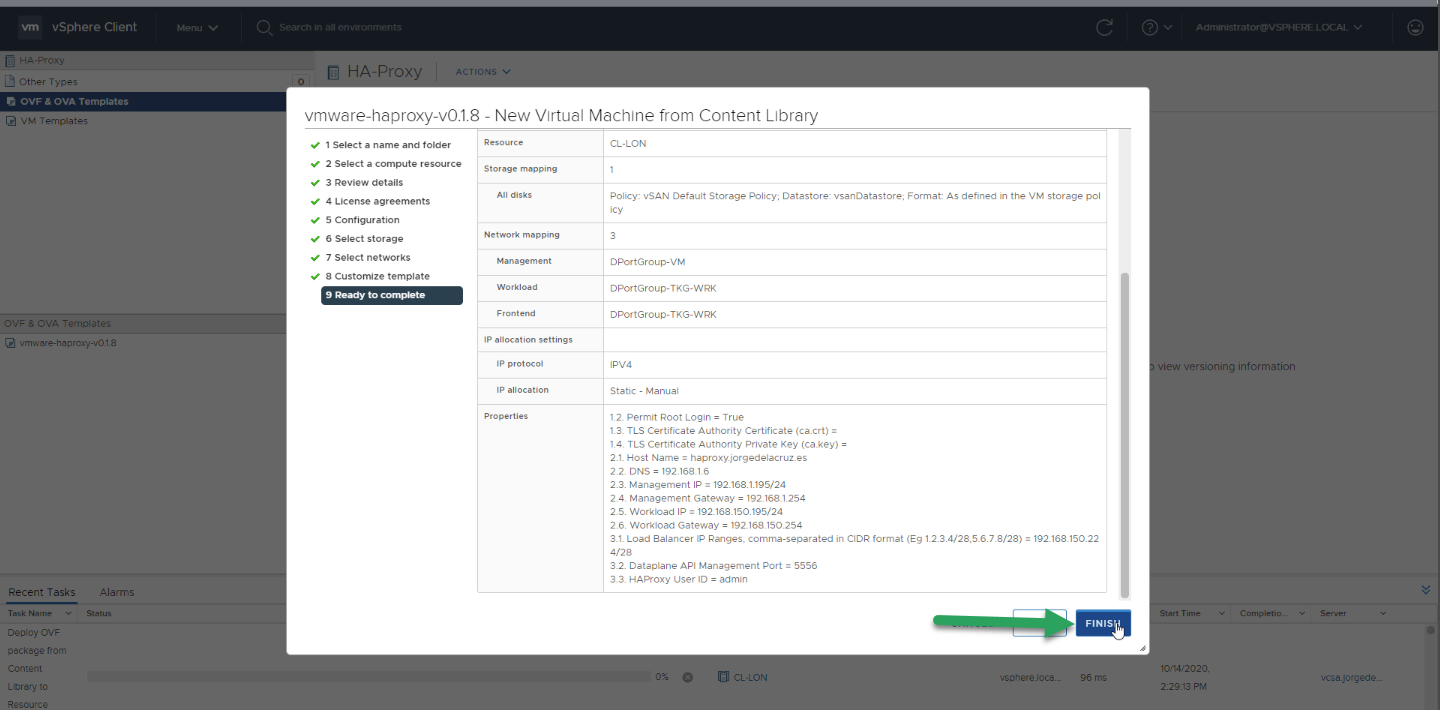Click the Host Name haproxy.jorgedelacruz.es property
Screen dimensions: 1440x710
point(708,457)
